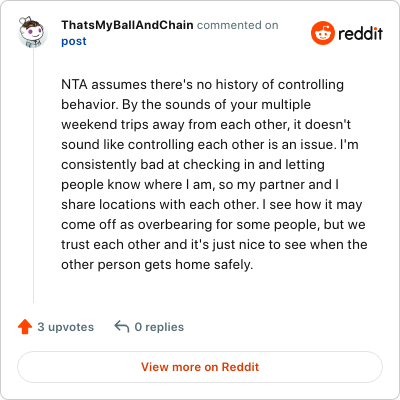Click the line "weekend trips away from each other"

206,125
